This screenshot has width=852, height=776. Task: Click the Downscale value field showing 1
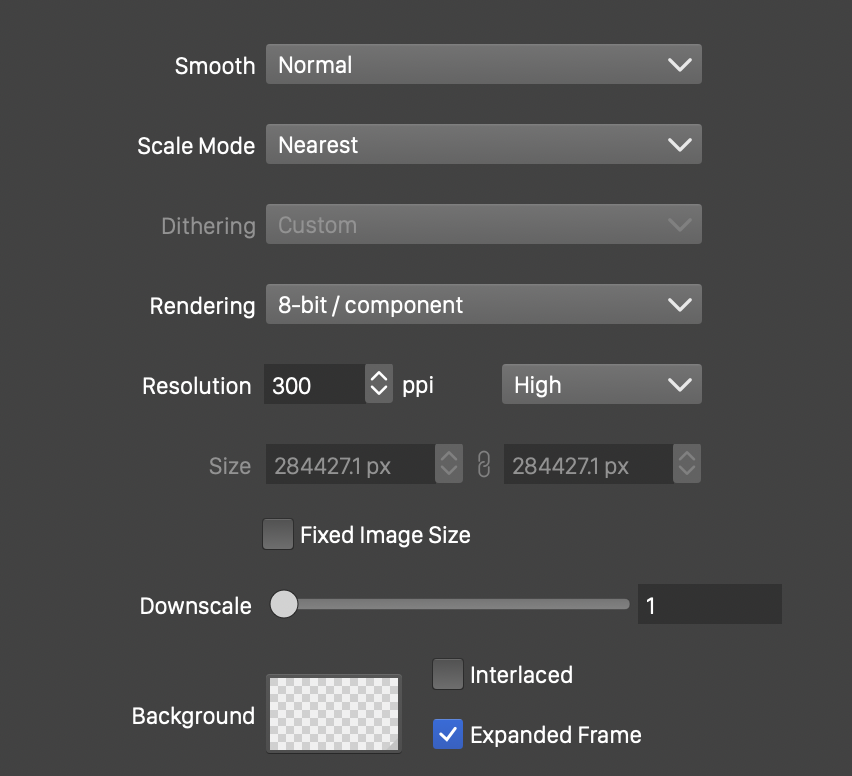708,605
